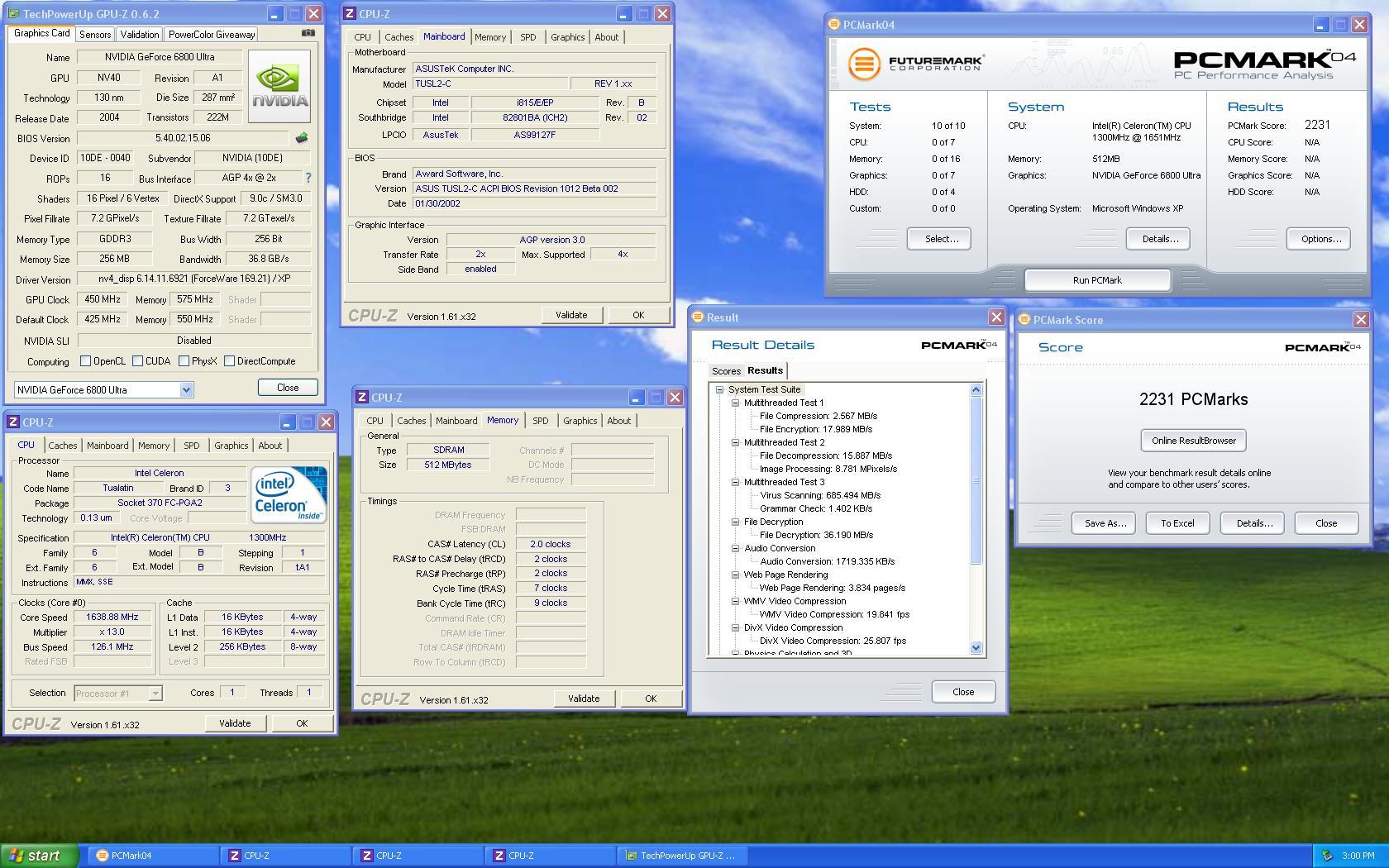Collapse the Multithreaded Test 2 node
1389x868 pixels.
[x=735, y=442]
